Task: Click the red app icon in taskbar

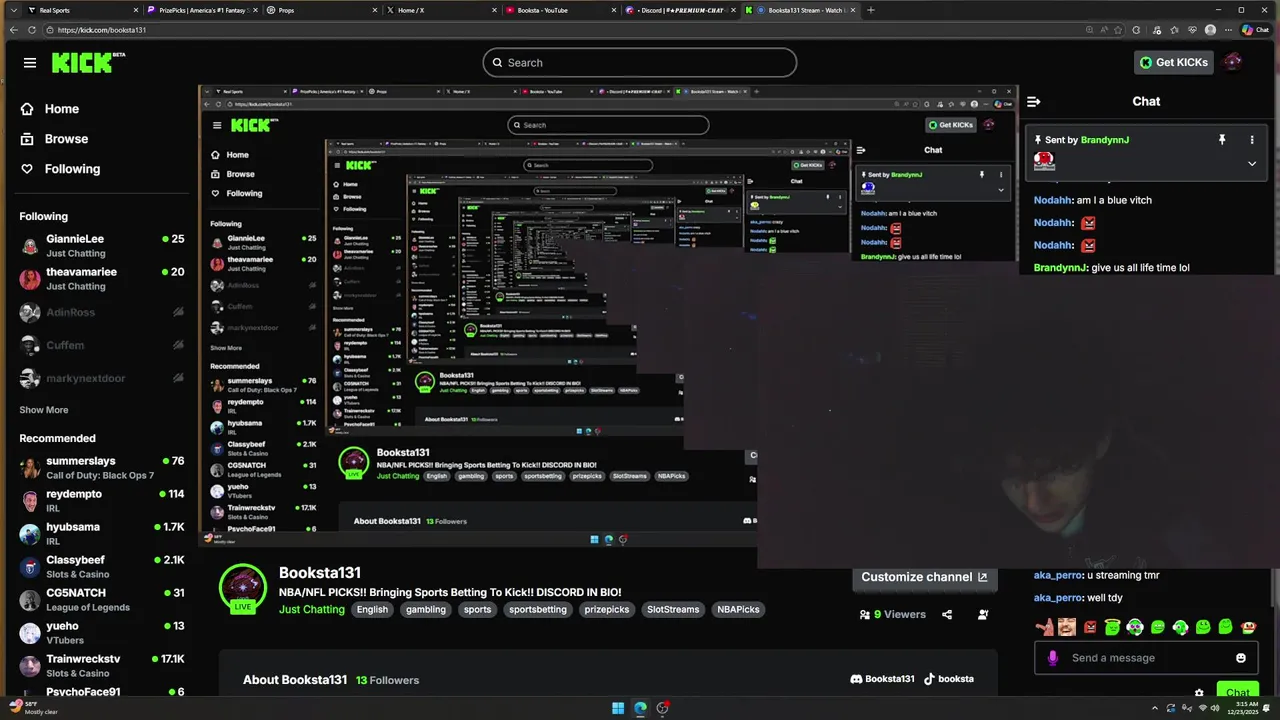Action: click(662, 708)
